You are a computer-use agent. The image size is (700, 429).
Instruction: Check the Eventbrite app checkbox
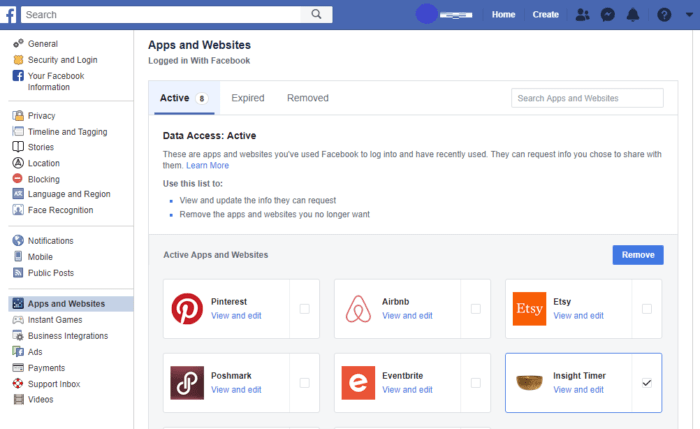[475, 383]
